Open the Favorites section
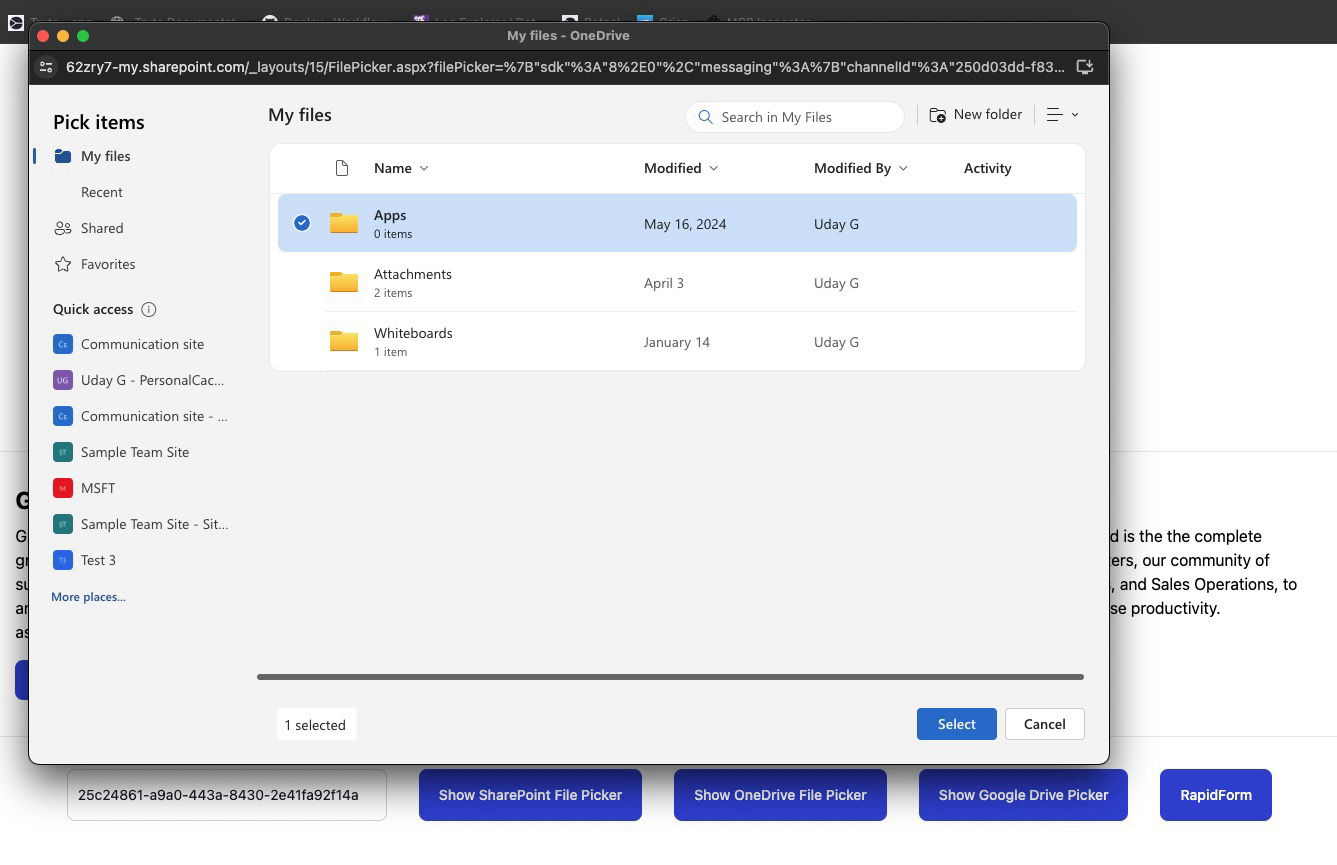 (x=107, y=264)
